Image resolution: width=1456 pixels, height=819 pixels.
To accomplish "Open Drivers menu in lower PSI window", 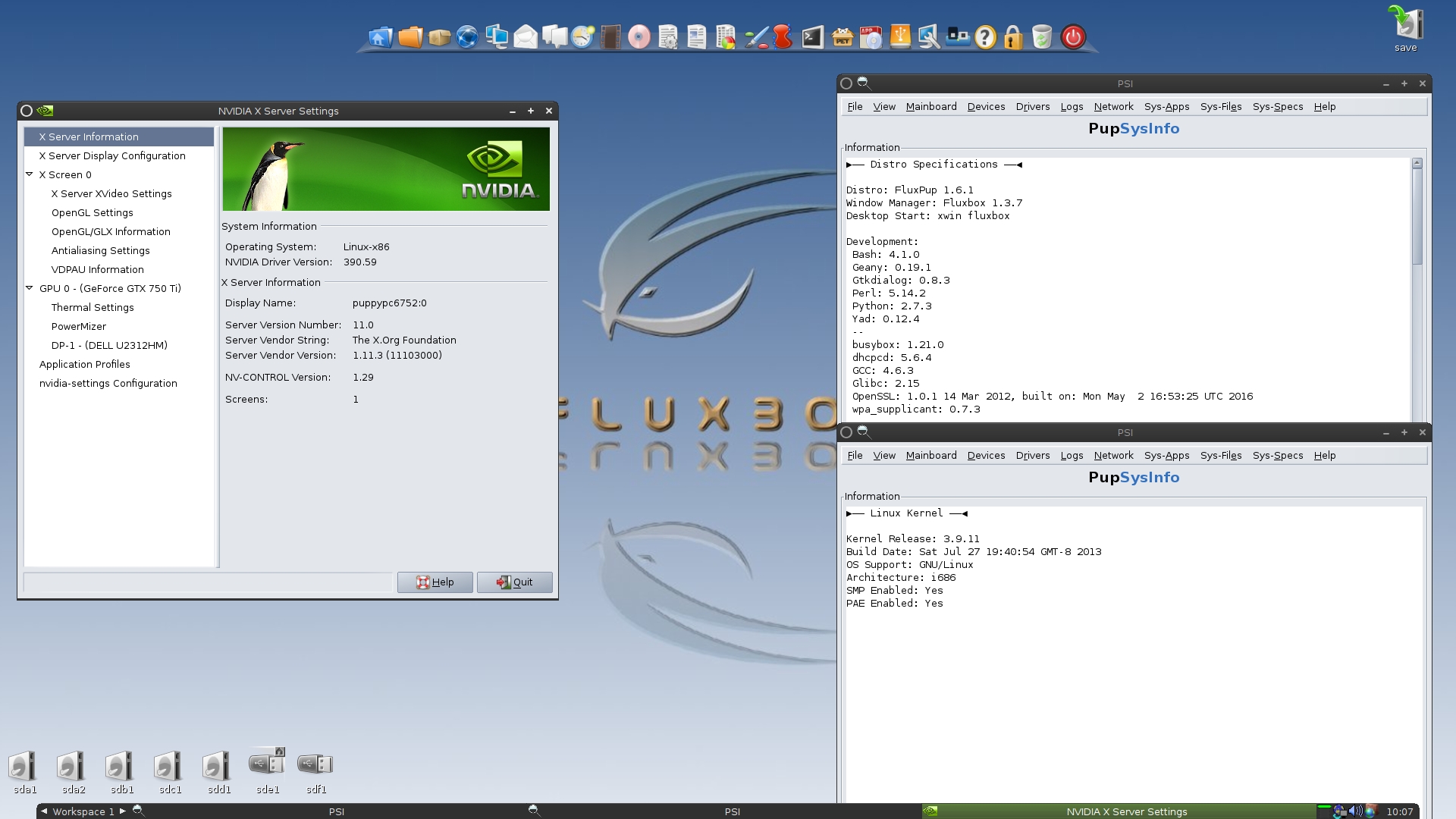I will click(1033, 455).
